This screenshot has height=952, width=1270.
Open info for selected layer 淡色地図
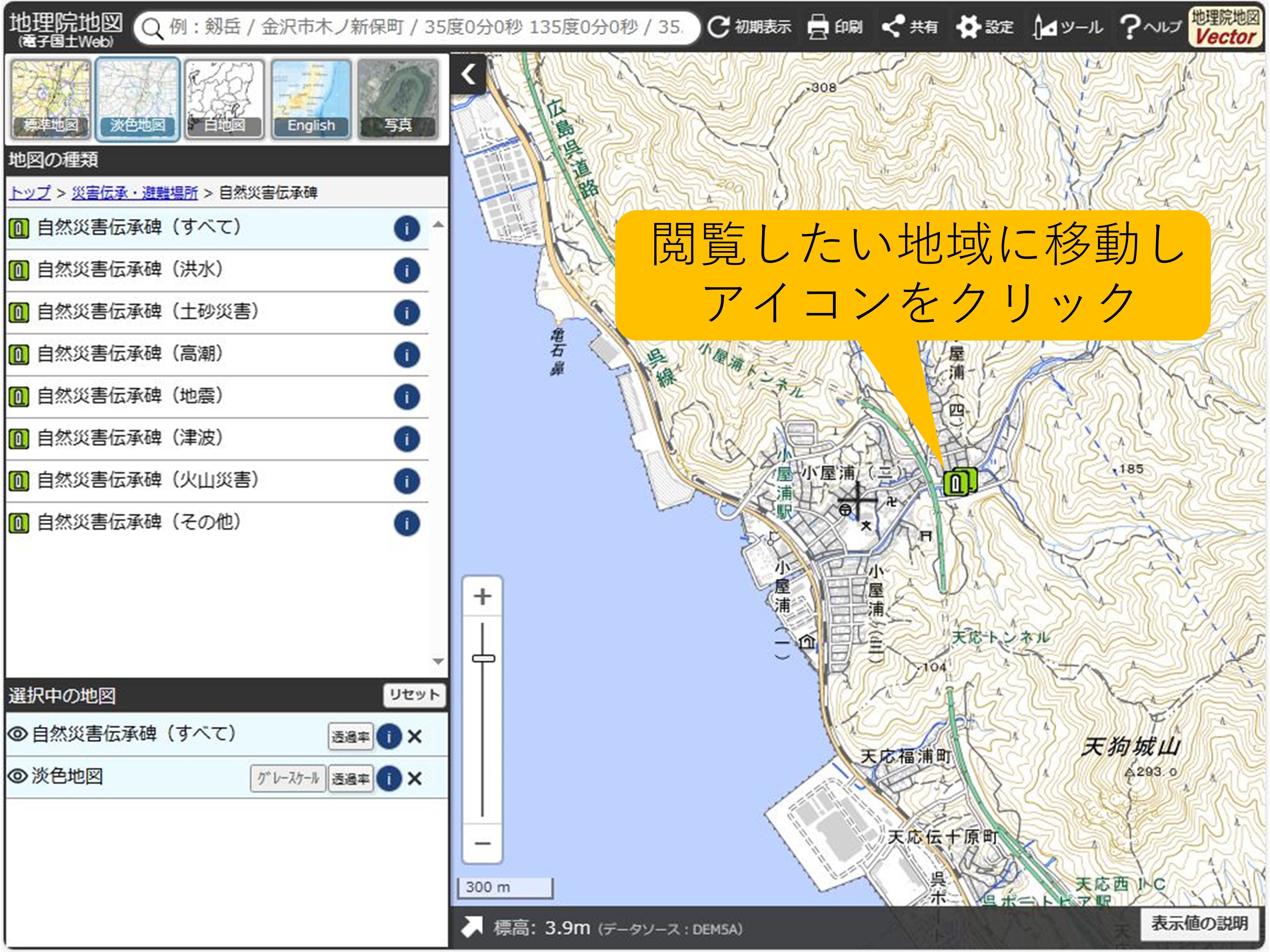click(x=389, y=779)
